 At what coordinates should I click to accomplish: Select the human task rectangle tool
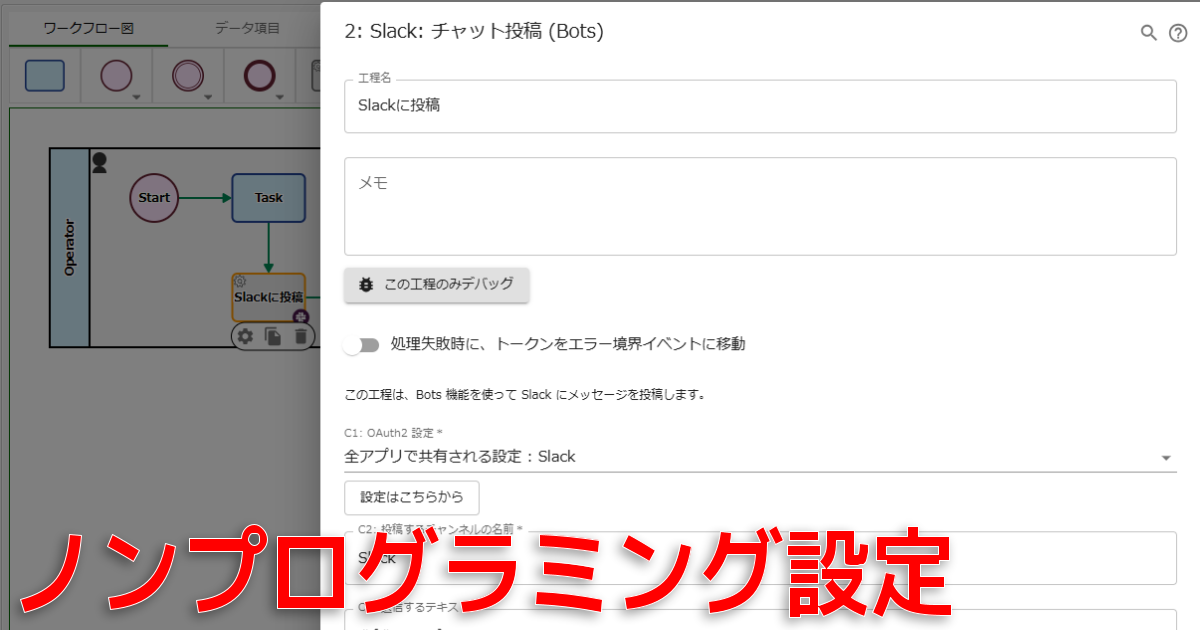[44, 76]
